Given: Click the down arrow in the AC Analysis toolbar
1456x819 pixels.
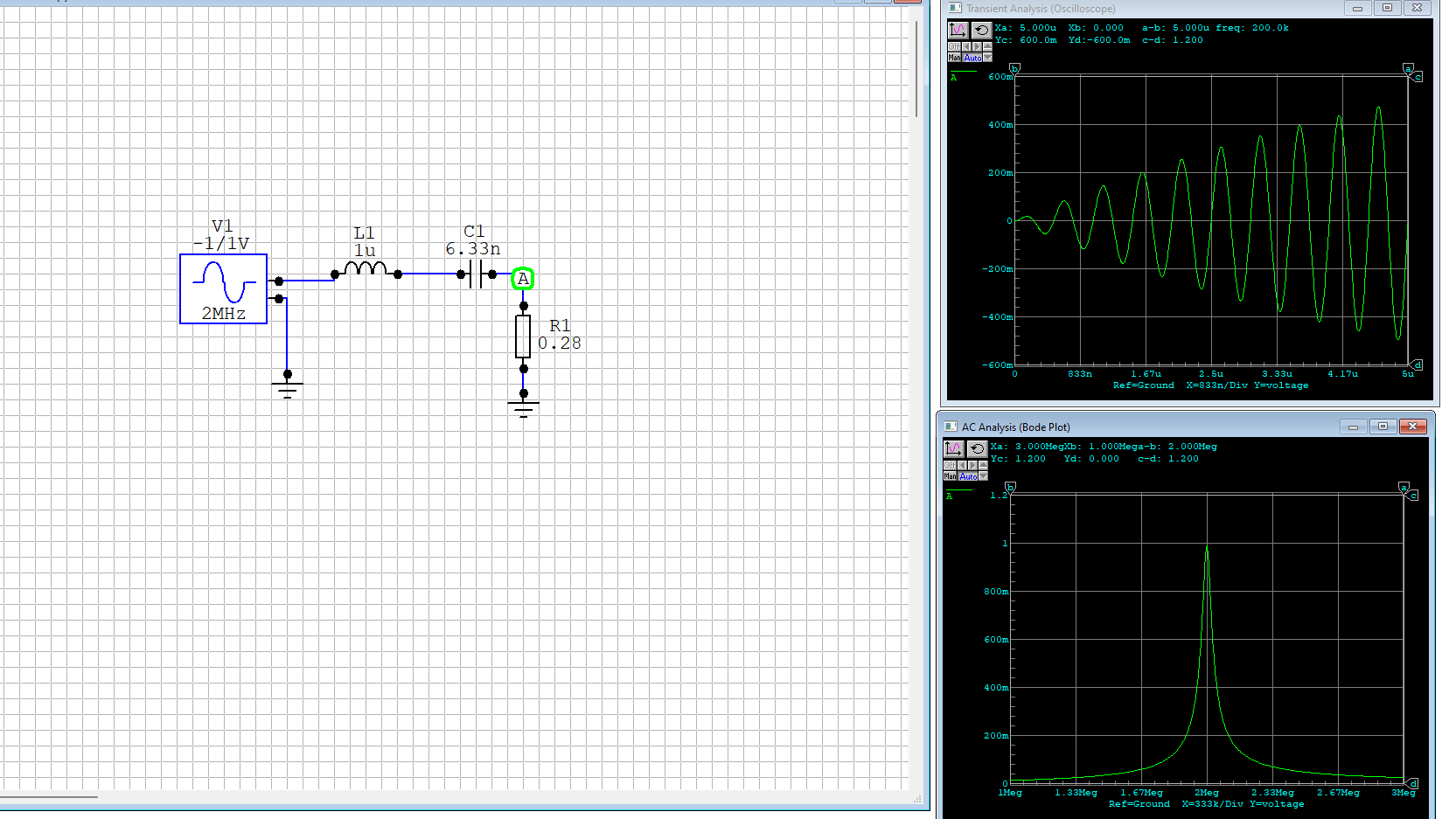Looking at the screenshot, I should tap(983, 476).
